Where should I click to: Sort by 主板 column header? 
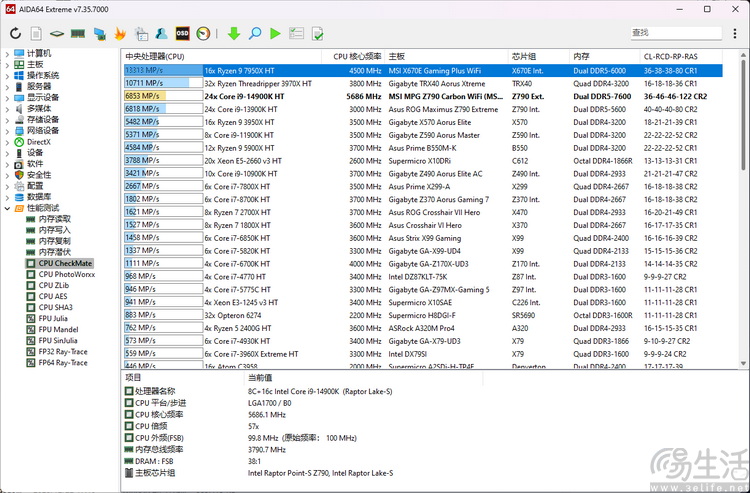point(446,56)
